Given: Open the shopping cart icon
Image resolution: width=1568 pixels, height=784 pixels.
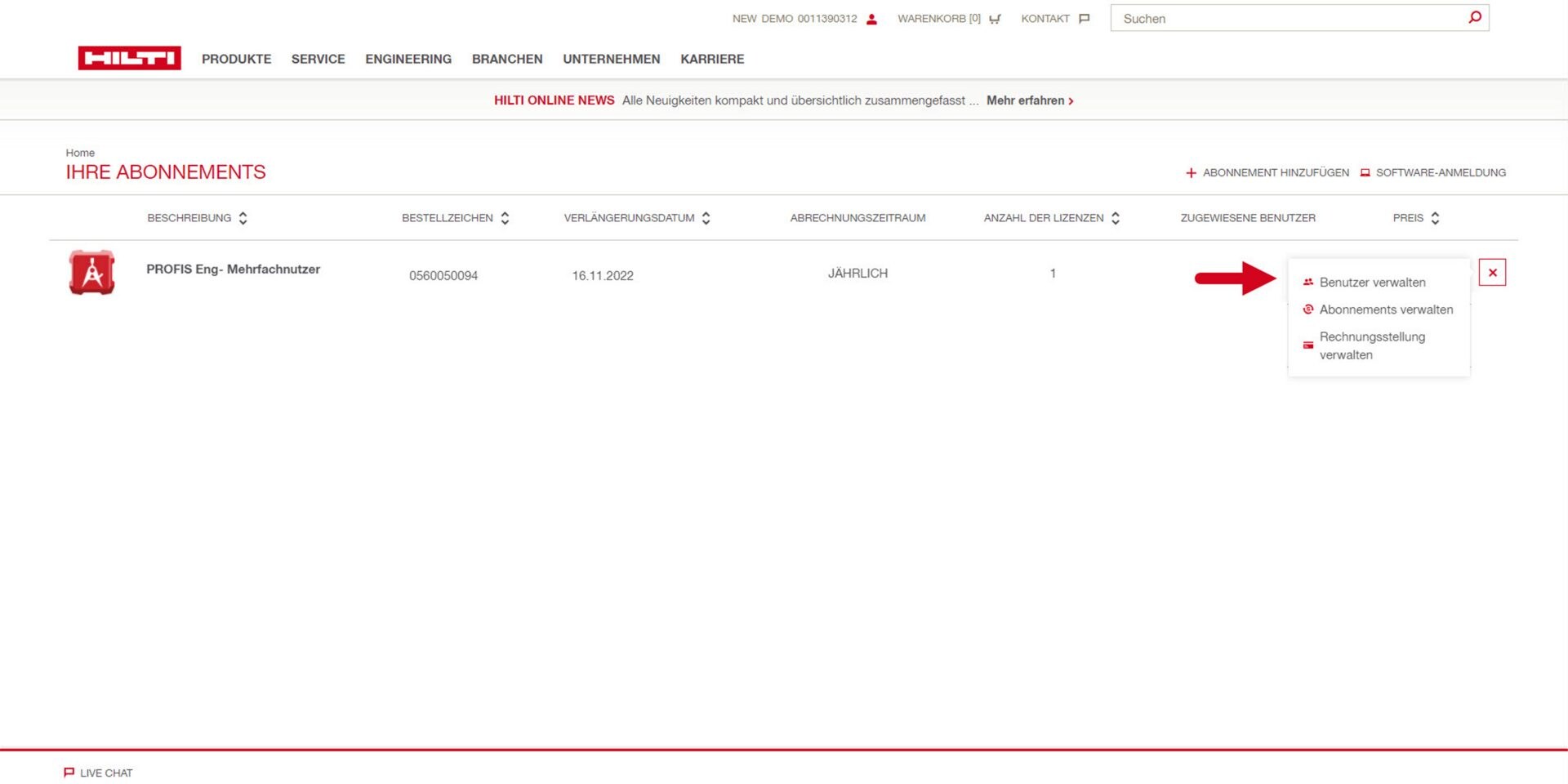Looking at the screenshot, I should pos(995,19).
